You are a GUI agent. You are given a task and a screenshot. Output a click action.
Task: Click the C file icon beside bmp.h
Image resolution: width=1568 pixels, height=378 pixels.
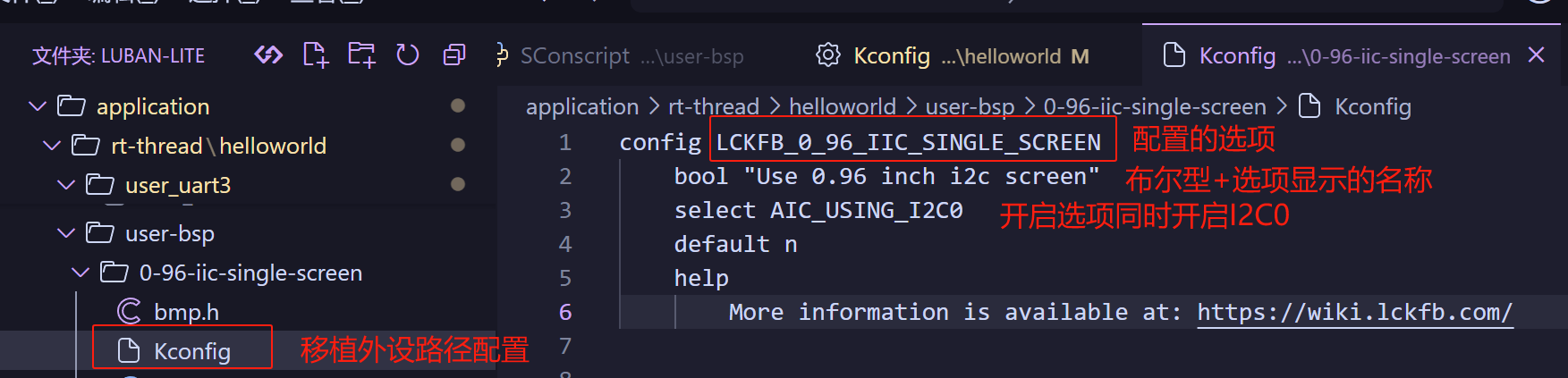(x=130, y=312)
